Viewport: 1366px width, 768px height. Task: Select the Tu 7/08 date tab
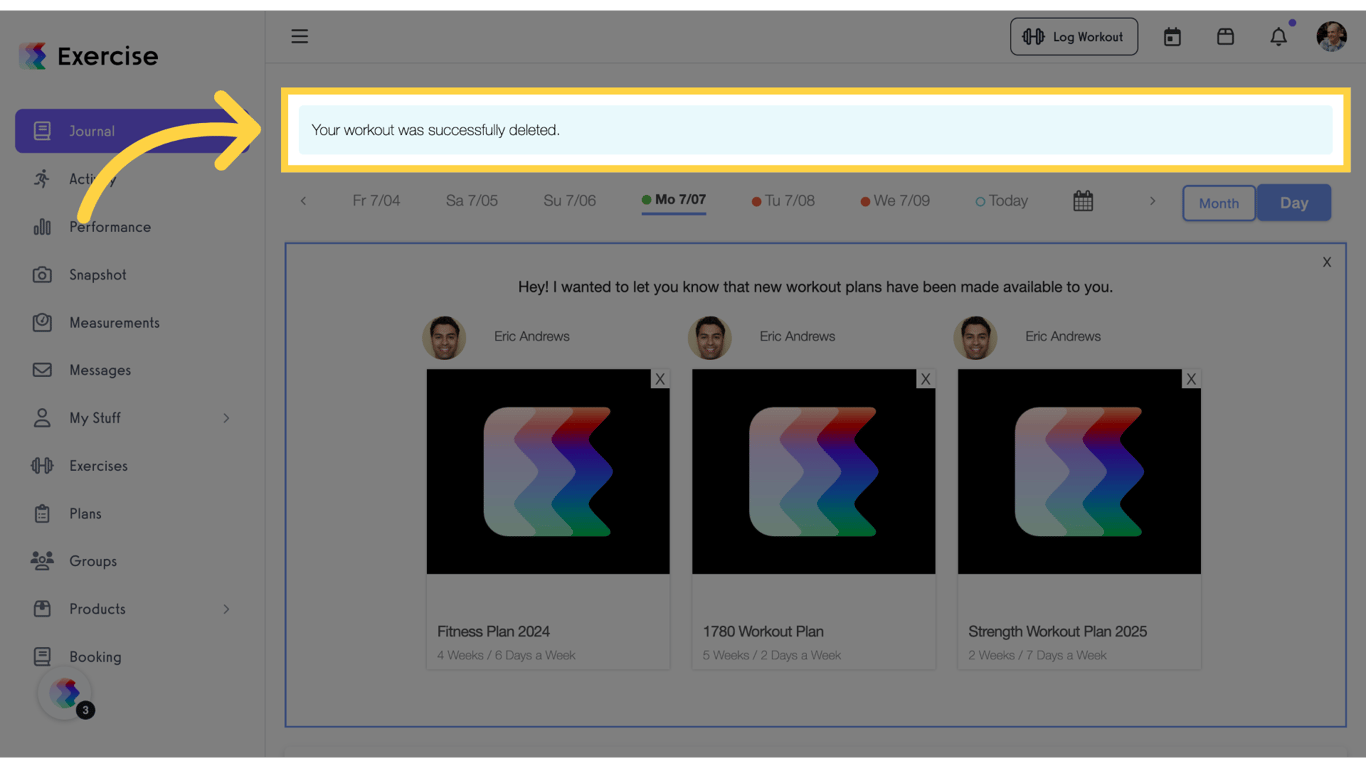click(785, 200)
